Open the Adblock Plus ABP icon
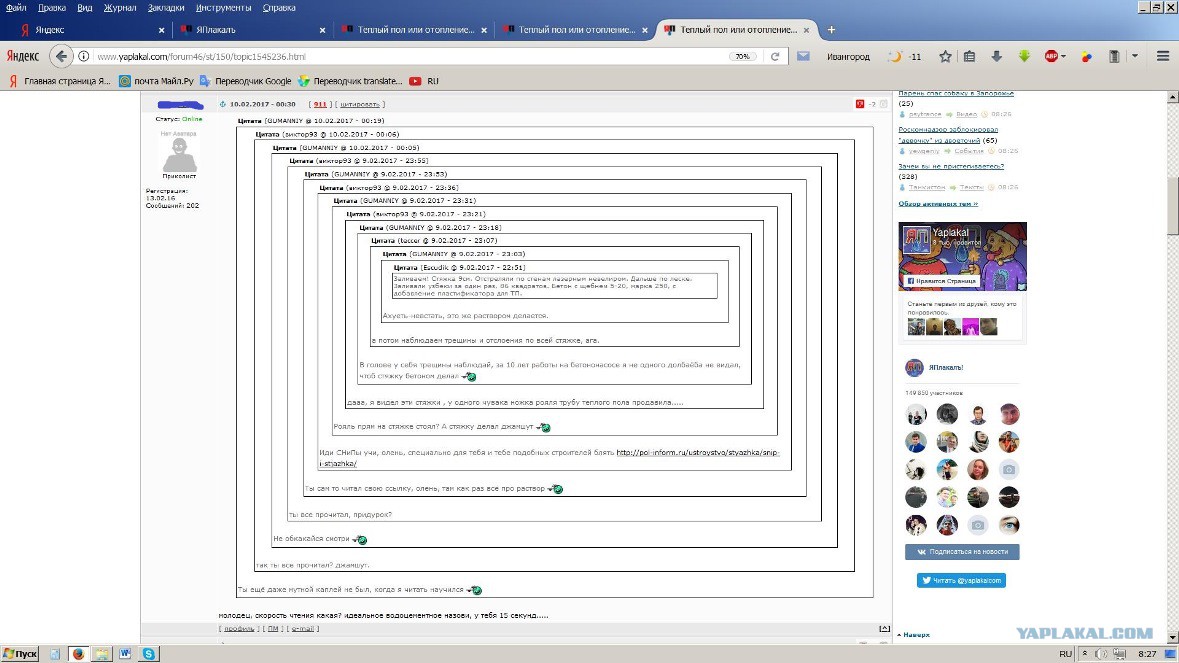The width and height of the screenshot is (1179, 663). tap(1051, 56)
